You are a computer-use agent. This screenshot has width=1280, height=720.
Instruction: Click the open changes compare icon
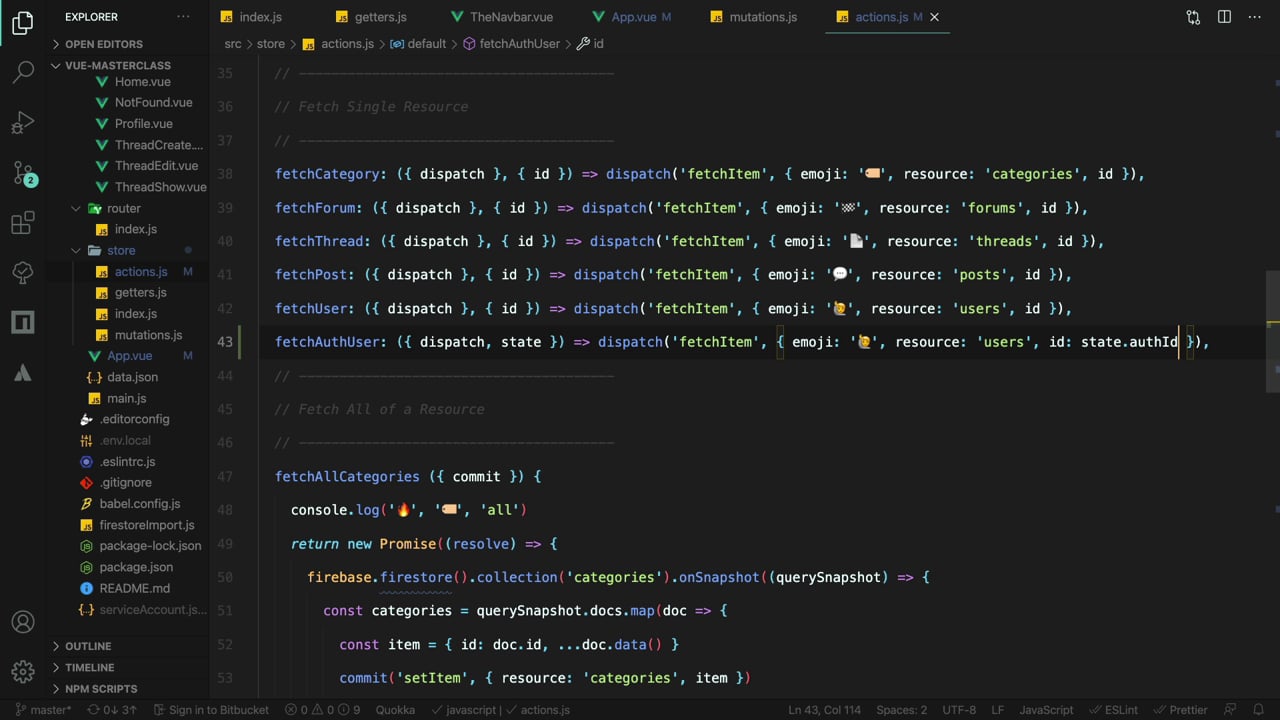click(1193, 17)
